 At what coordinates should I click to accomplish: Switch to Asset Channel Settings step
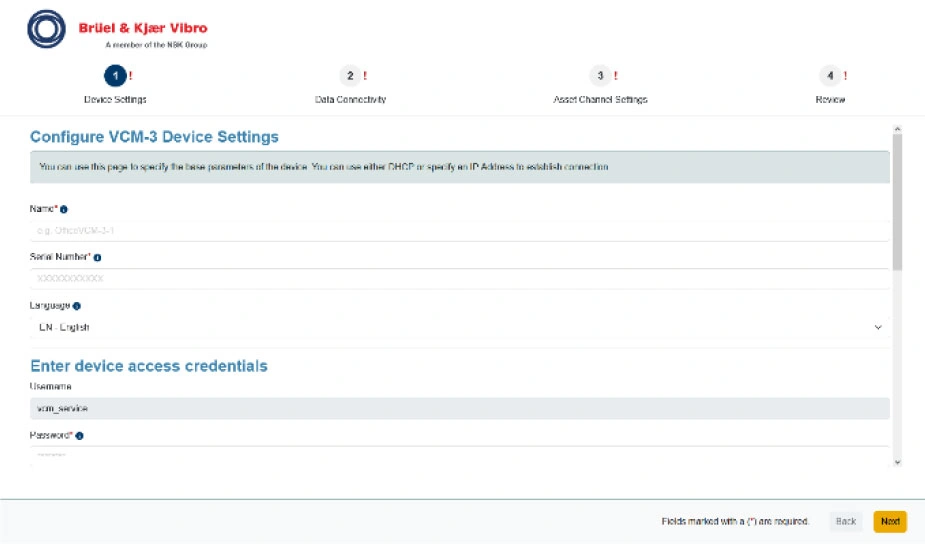(x=600, y=100)
